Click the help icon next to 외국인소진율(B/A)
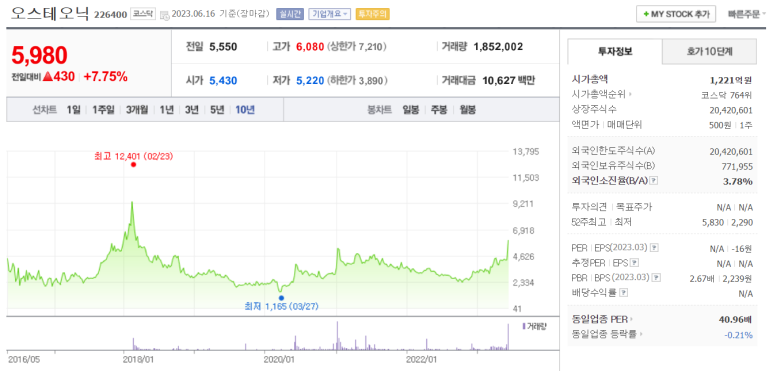The image size is (773, 371). (654, 181)
